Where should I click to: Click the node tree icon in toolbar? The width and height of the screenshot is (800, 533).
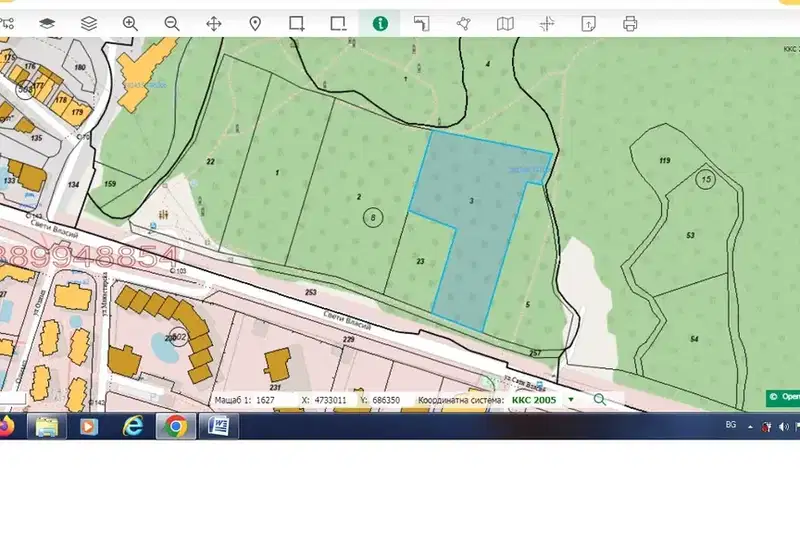coord(7,23)
